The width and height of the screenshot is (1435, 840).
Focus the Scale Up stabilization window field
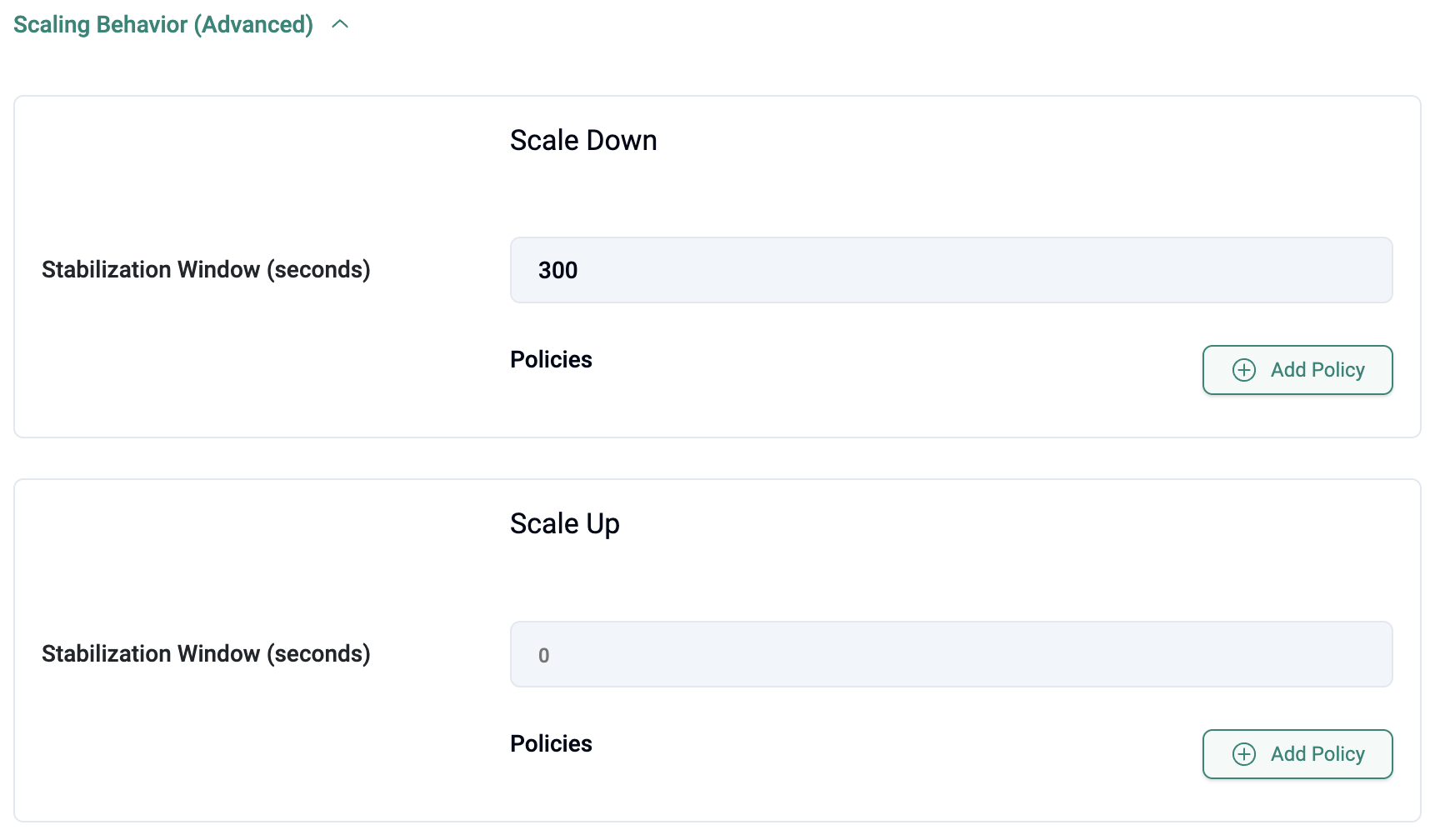[950, 654]
